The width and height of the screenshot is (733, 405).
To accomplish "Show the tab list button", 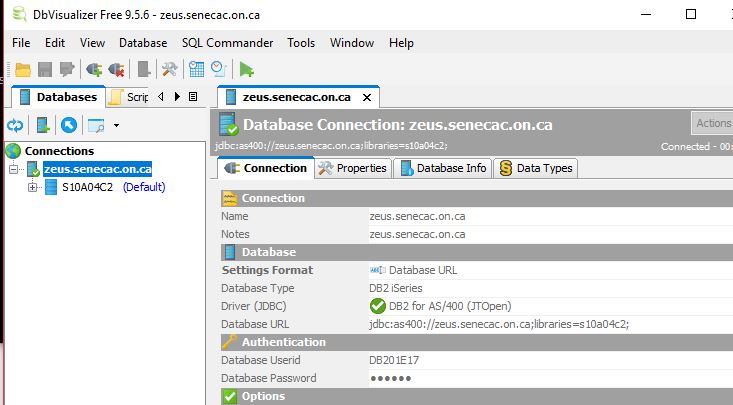I will click(x=193, y=96).
